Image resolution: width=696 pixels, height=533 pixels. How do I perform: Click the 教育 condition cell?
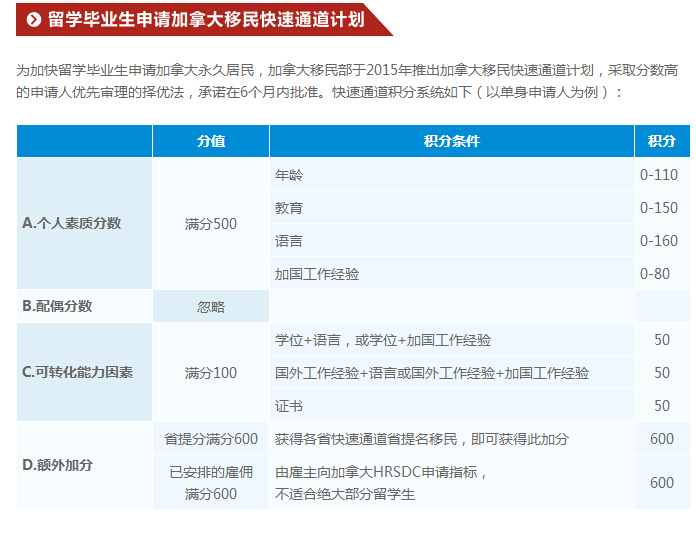pos(452,207)
